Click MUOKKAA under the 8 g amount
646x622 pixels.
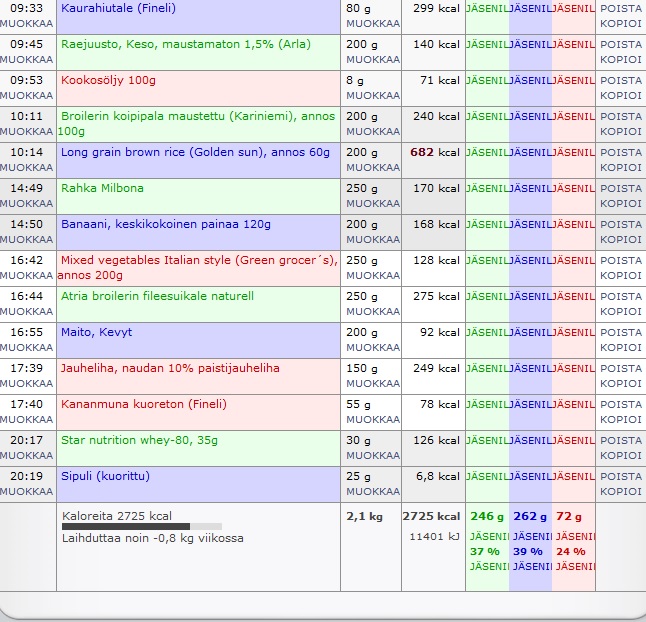click(372, 95)
